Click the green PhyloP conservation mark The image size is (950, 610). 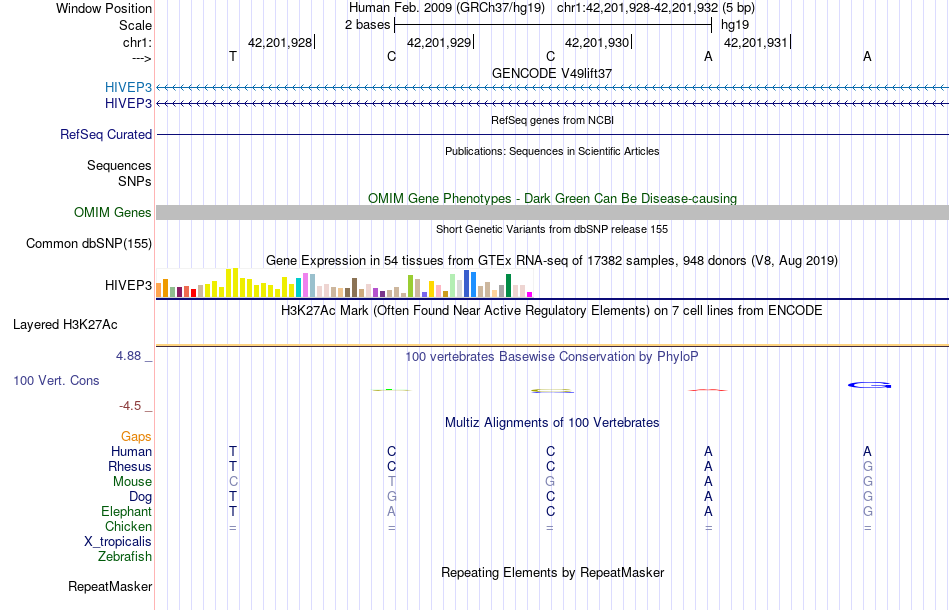tap(391, 390)
